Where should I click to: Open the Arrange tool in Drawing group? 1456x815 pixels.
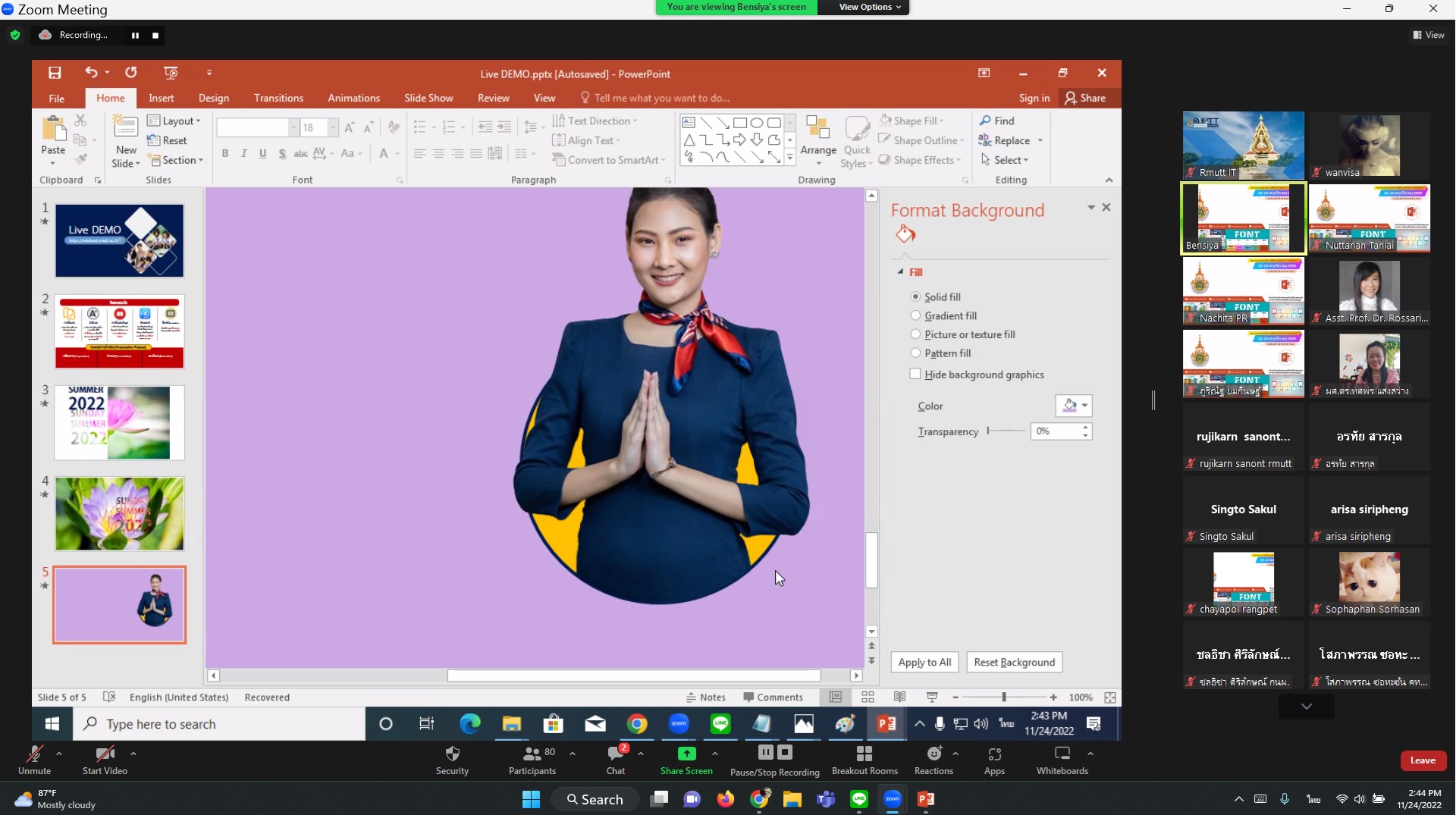click(x=818, y=136)
